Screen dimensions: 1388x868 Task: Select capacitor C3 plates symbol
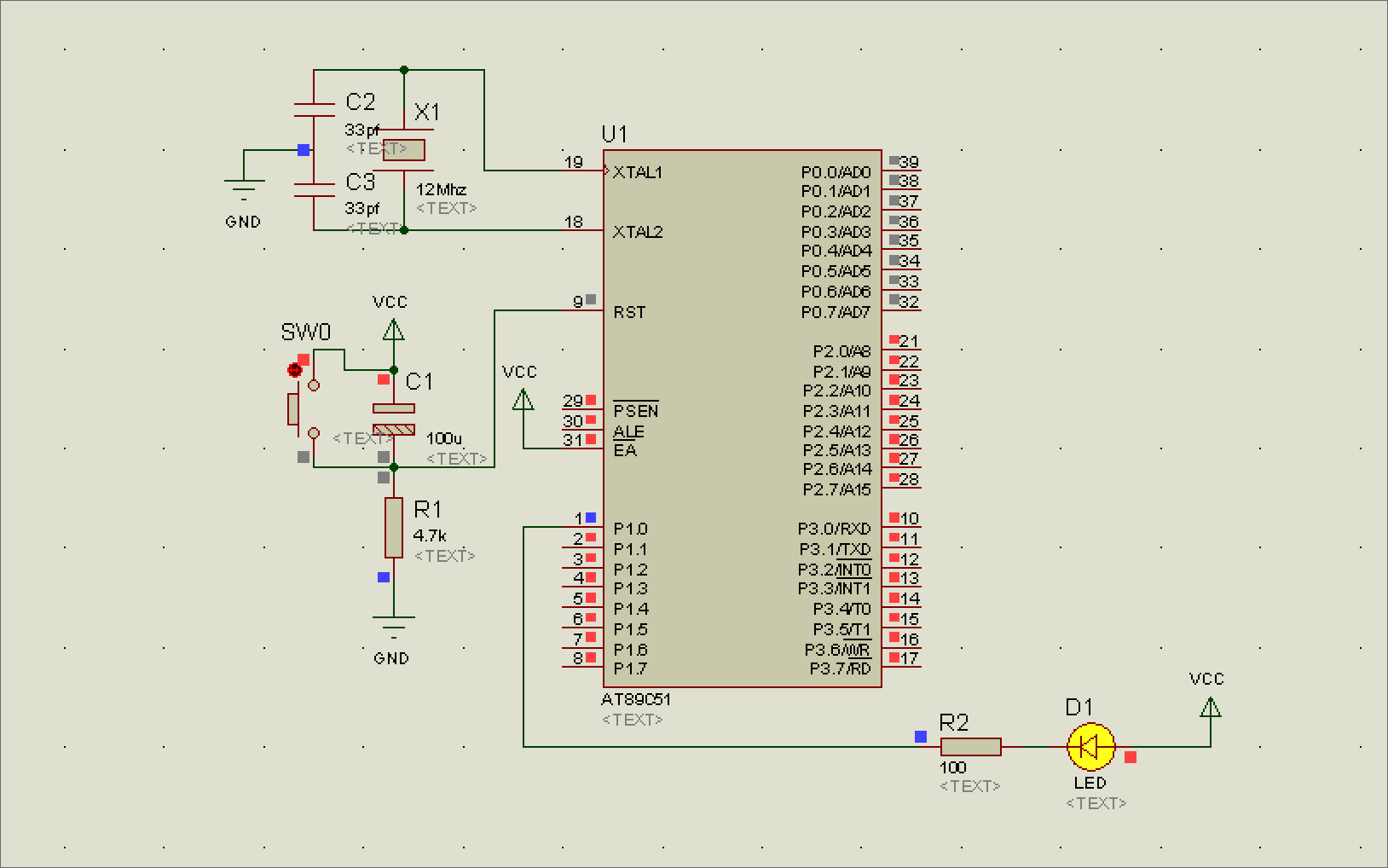pos(314,190)
